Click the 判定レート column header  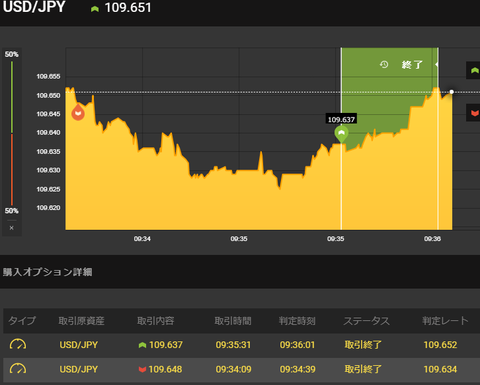tap(445, 321)
